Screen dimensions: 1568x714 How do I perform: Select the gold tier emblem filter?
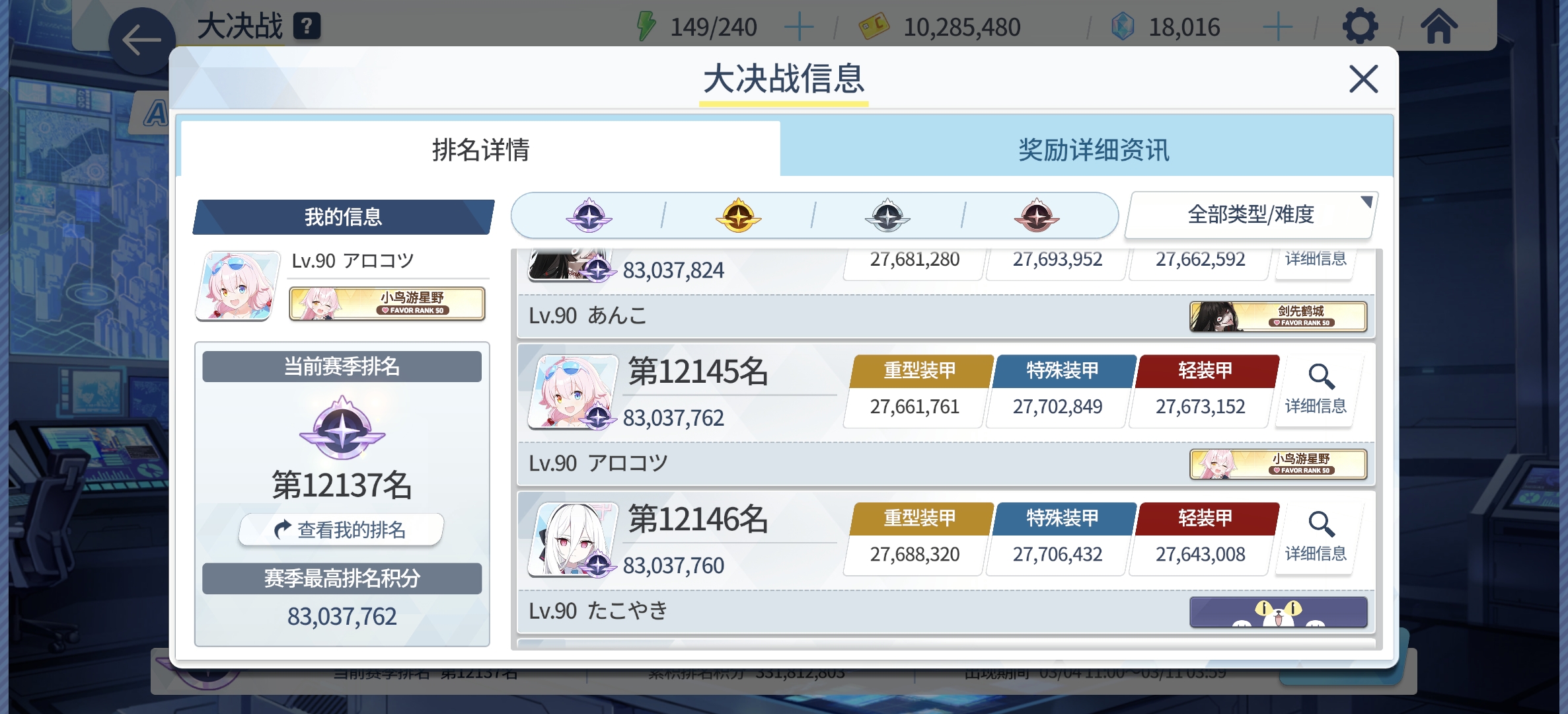tap(738, 216)
